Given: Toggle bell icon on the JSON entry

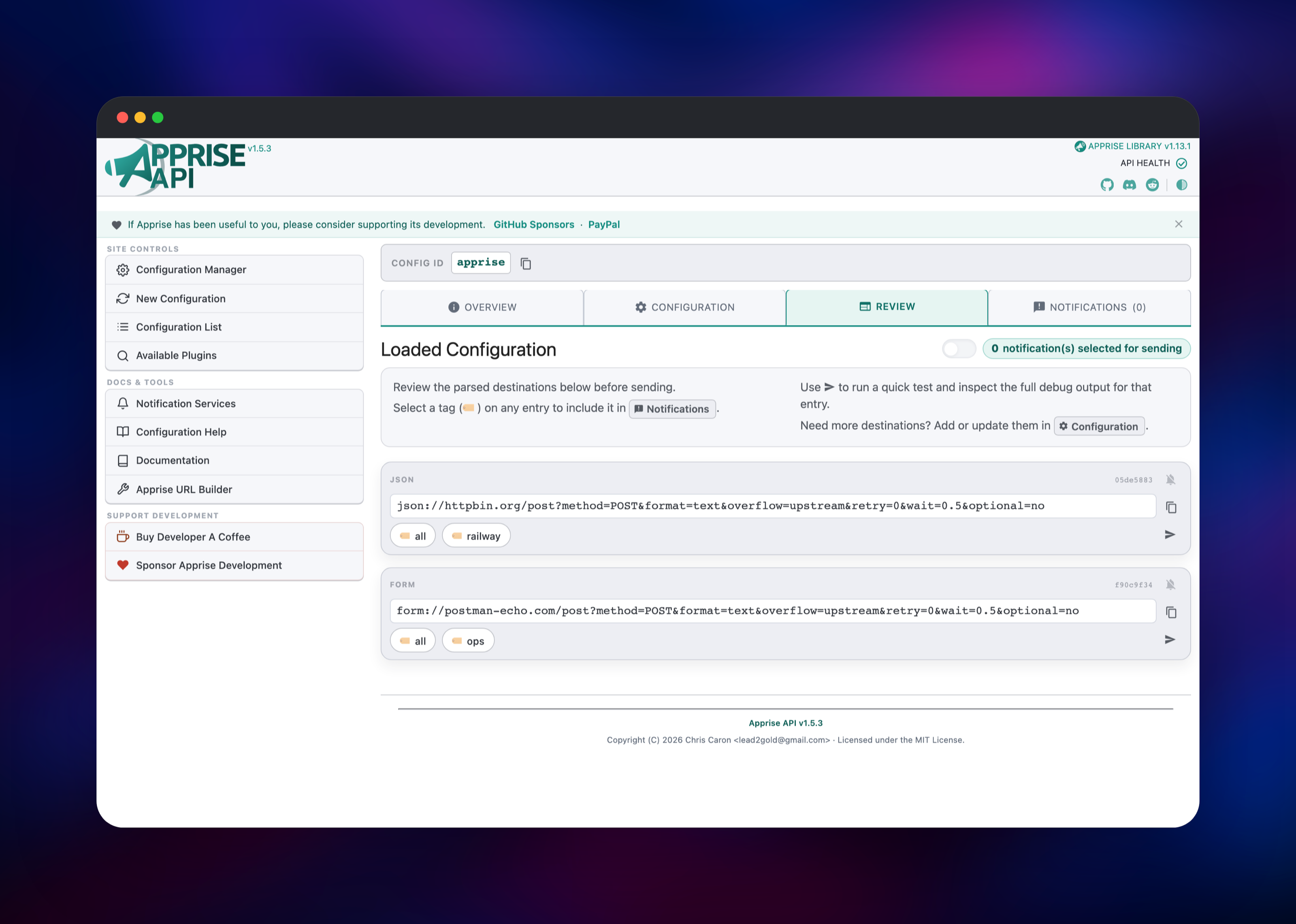Looking at the screenshot, I should point(1170,480).
